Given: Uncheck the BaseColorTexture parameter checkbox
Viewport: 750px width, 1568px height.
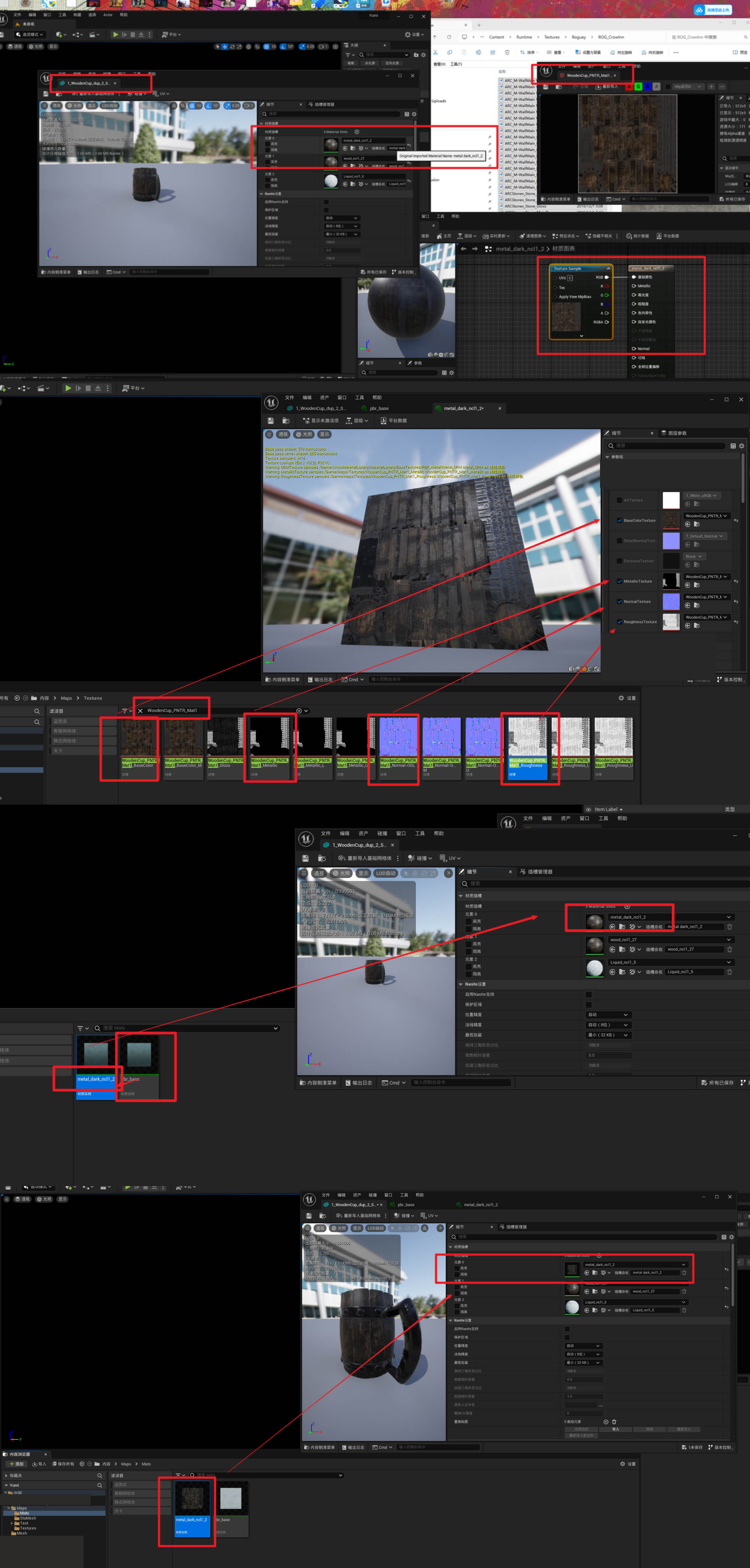Looking at the screenshot, I should coord(619,521).
